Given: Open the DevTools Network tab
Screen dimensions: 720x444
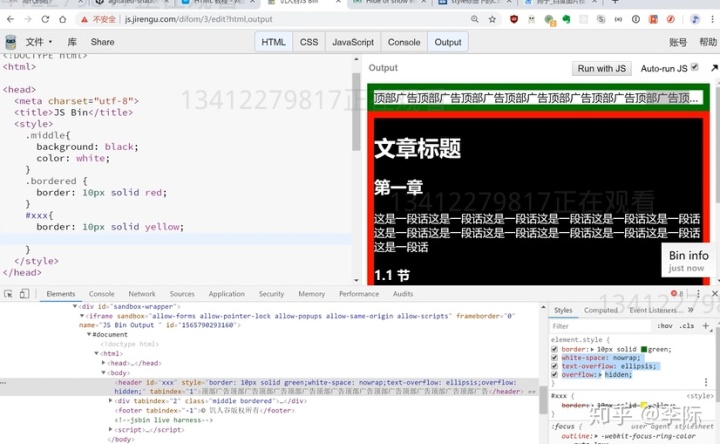Looking at the screenshot, I should [142, 294].
